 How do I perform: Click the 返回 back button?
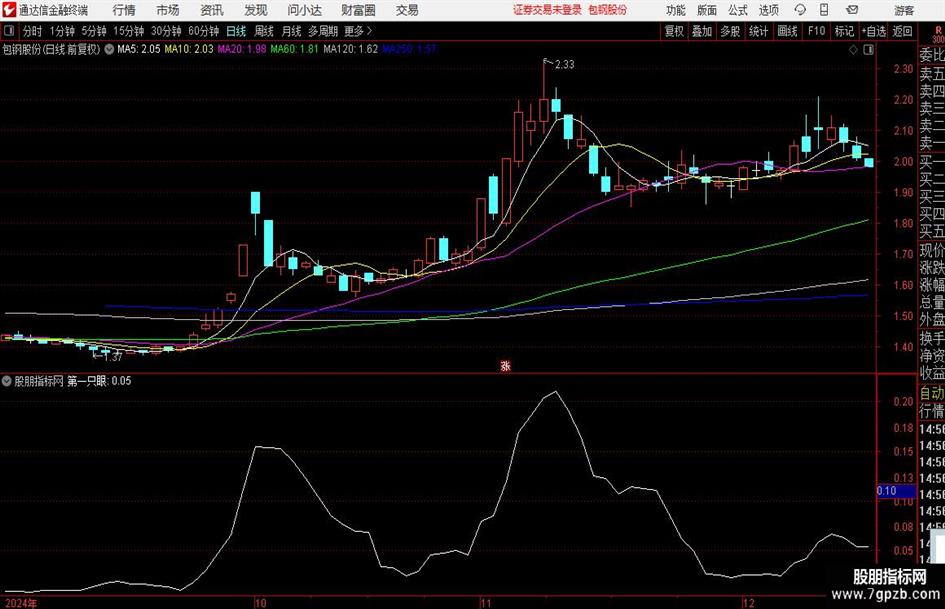point(902,31)
